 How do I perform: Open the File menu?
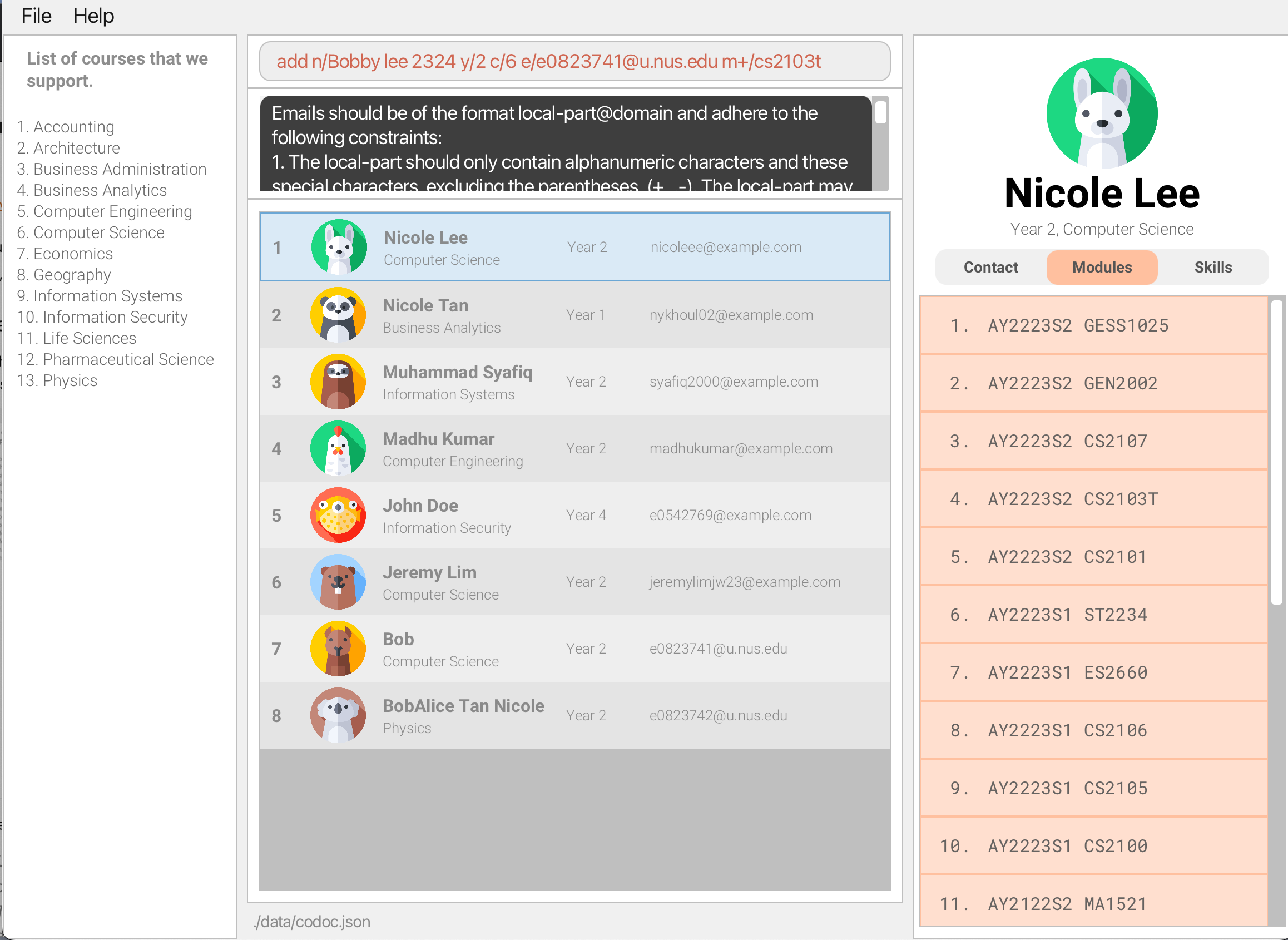pos(36,16)
